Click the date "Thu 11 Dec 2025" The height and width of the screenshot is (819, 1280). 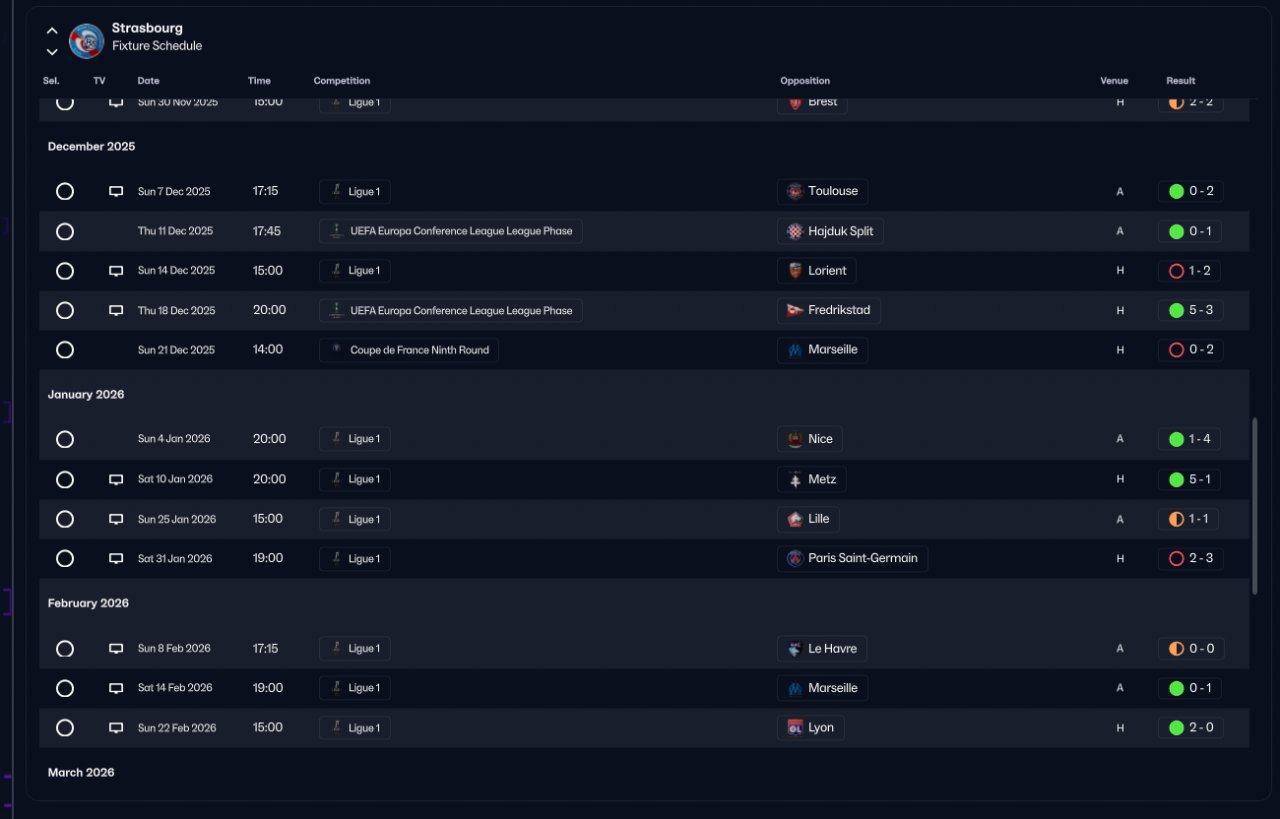click(175, 231)
